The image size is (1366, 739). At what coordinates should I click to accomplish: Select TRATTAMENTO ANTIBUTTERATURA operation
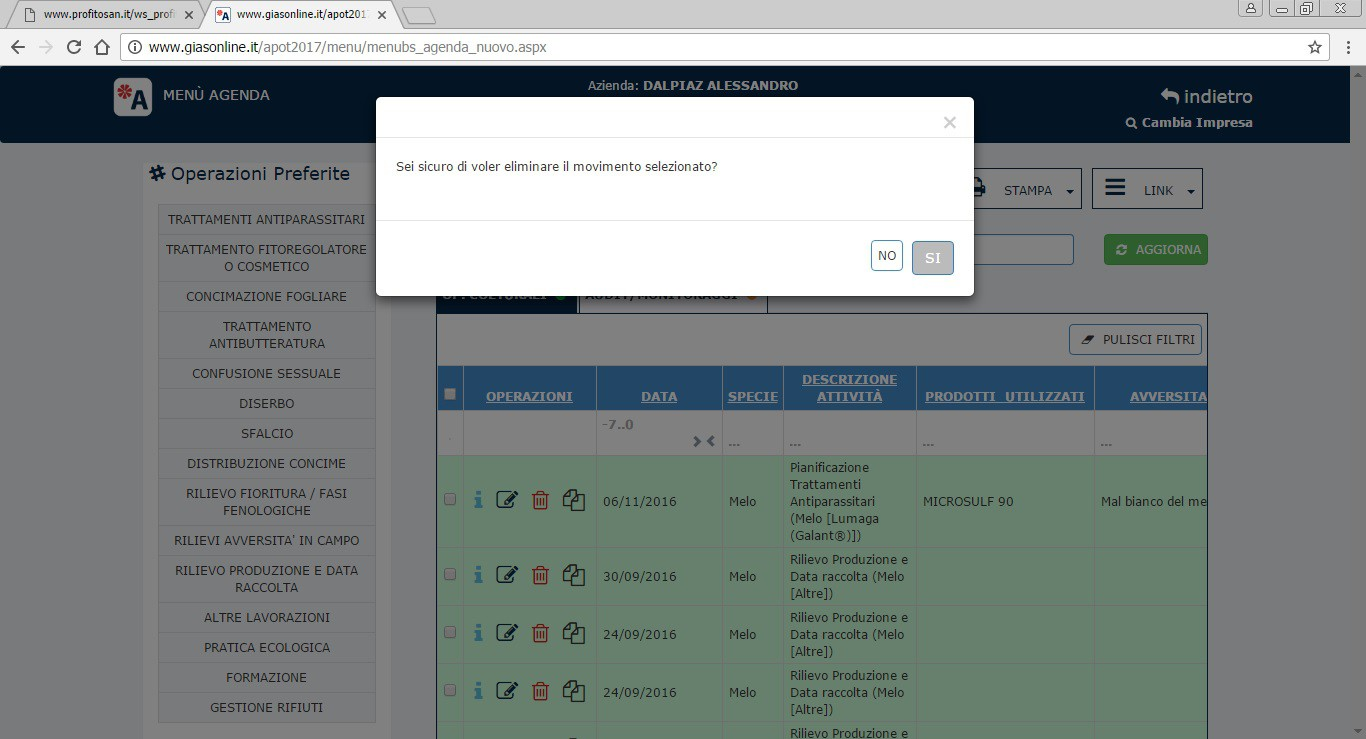266,335
